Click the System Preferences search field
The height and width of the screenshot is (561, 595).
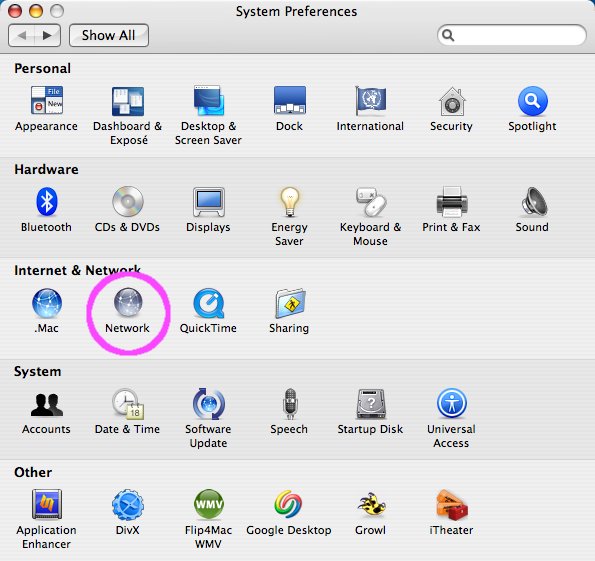512,35
